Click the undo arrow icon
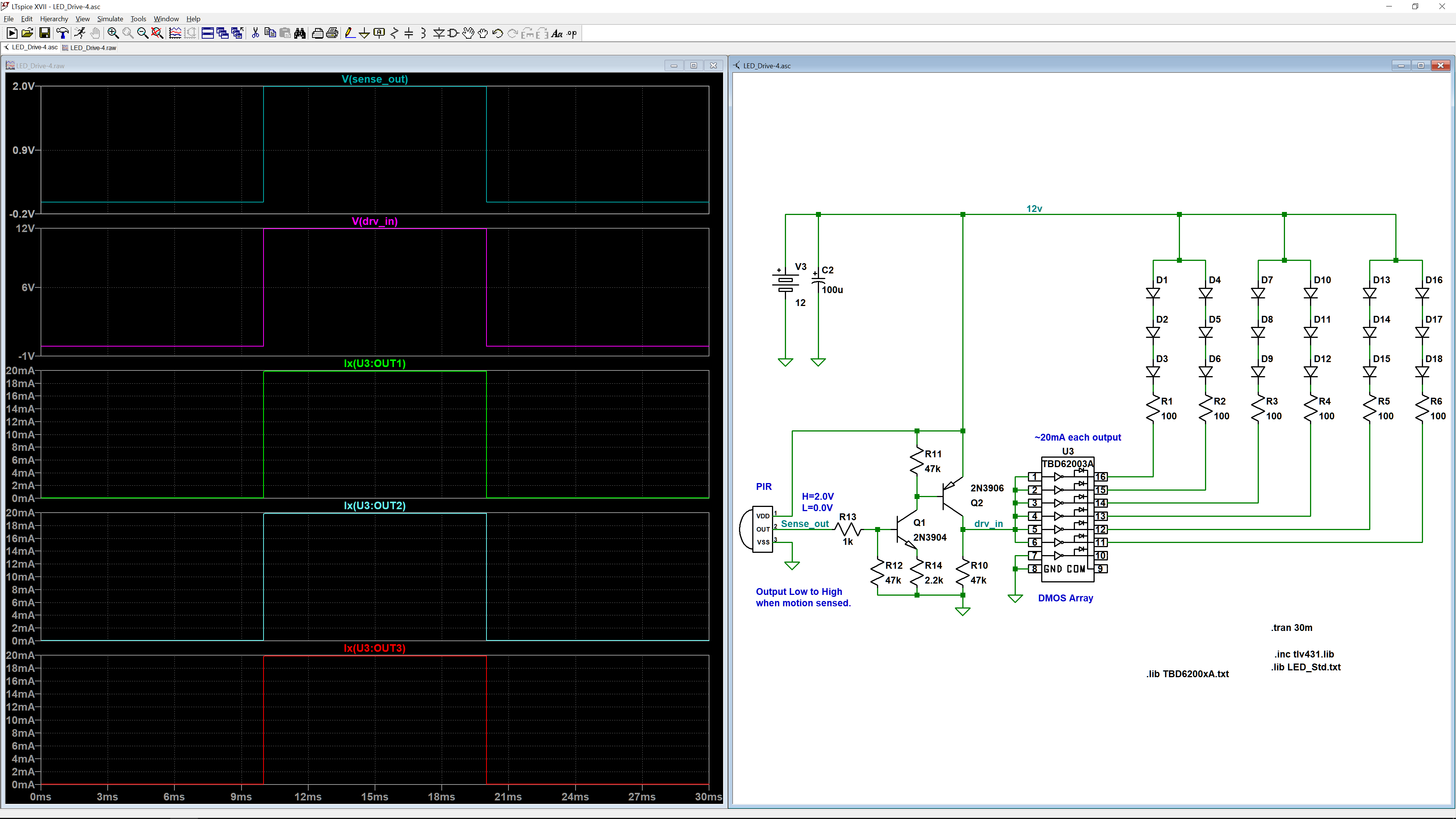1456x819 pixels. pyautogui.click(x=497, y=33)
